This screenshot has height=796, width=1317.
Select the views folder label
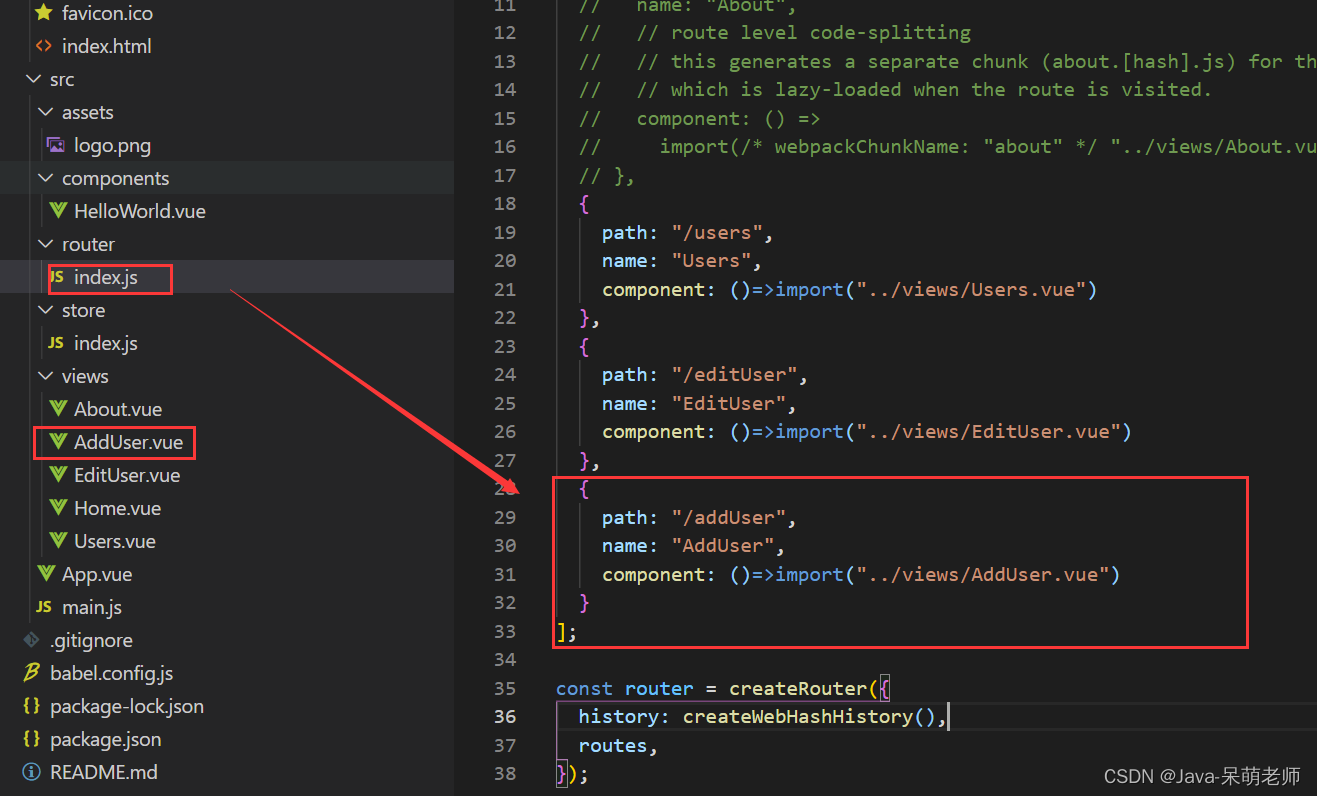(x=85, y=376)
